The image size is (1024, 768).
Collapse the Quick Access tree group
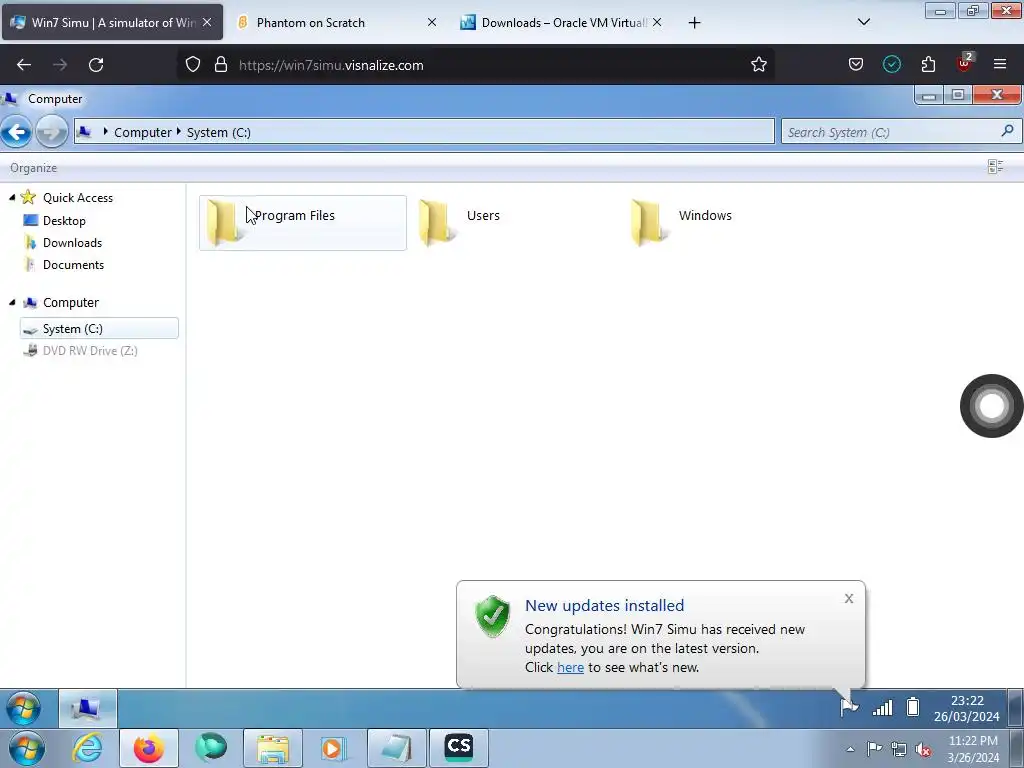point(12,197)
